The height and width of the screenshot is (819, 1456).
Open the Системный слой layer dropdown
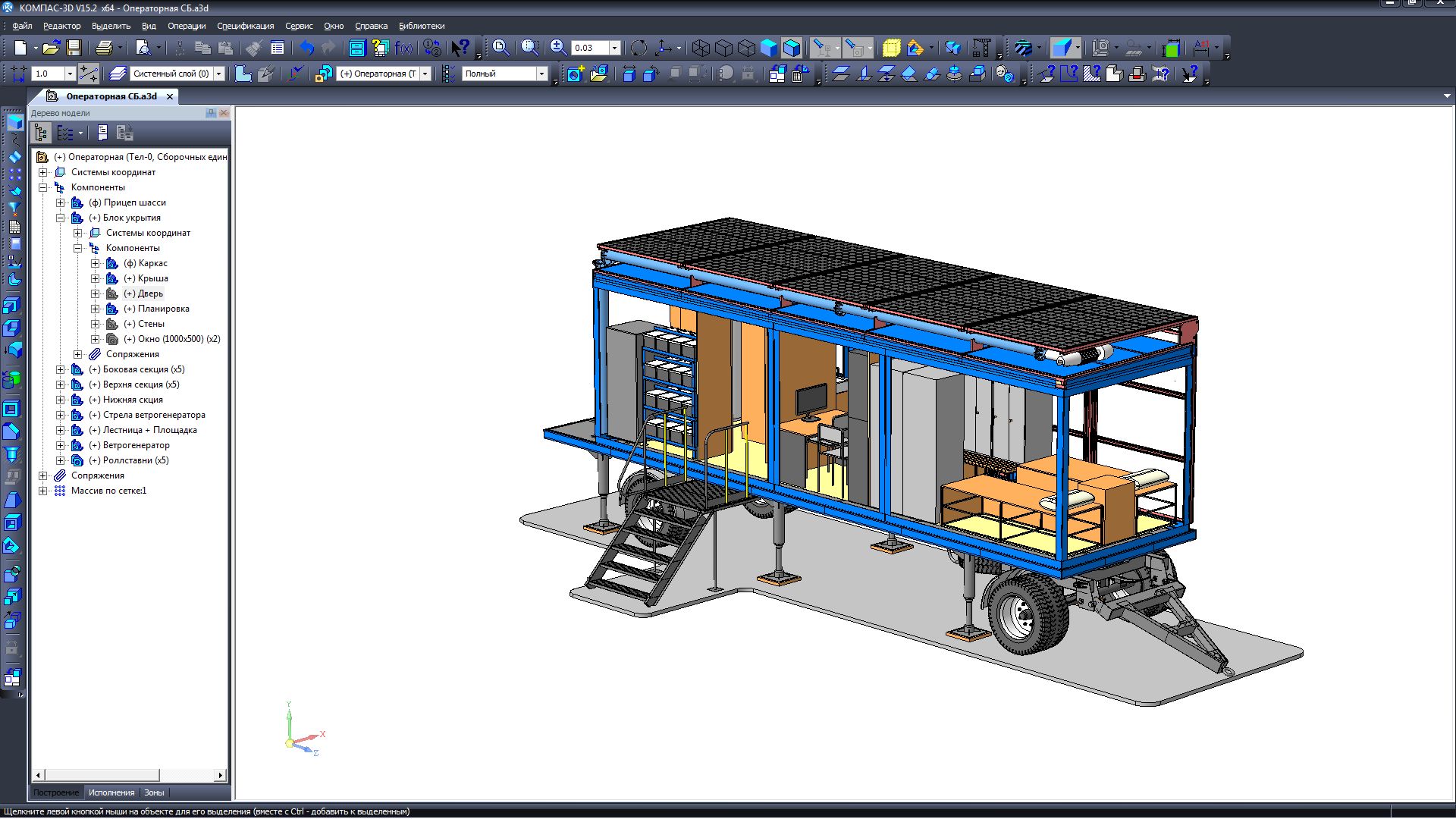pyautogui.click(x=219, y=74)
